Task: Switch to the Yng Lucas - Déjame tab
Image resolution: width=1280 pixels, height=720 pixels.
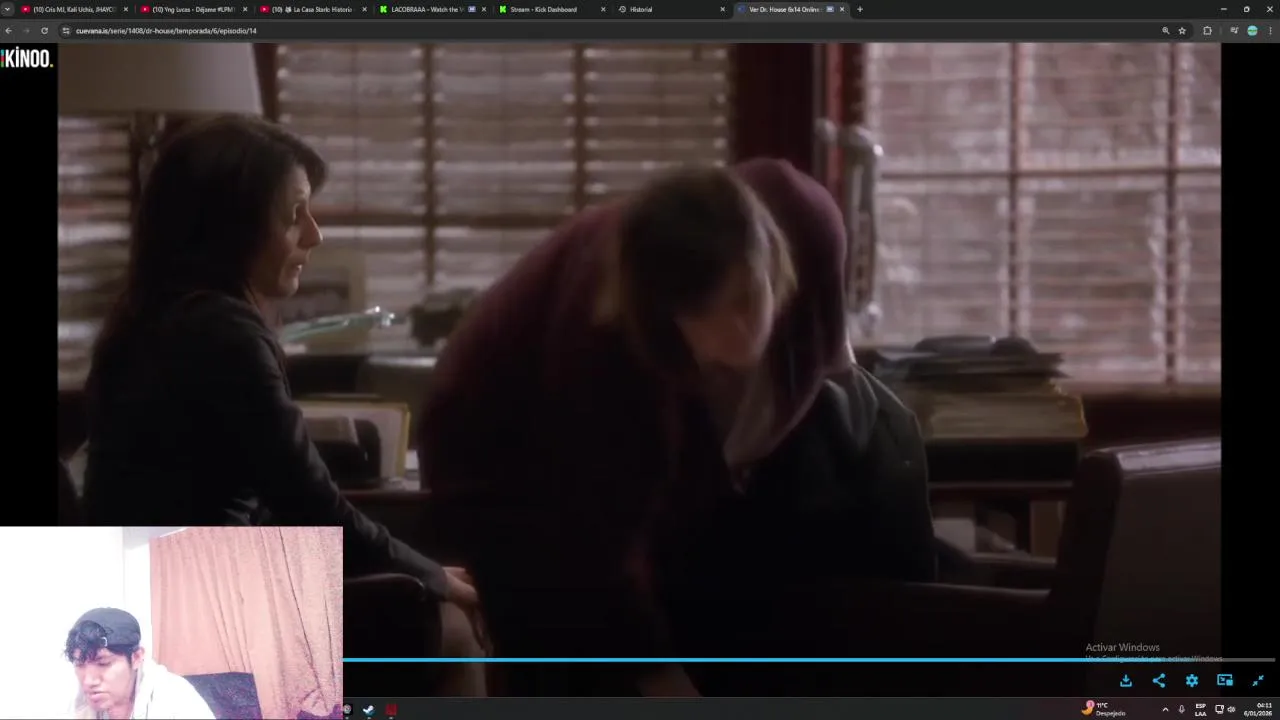Action: pos(194,9)
